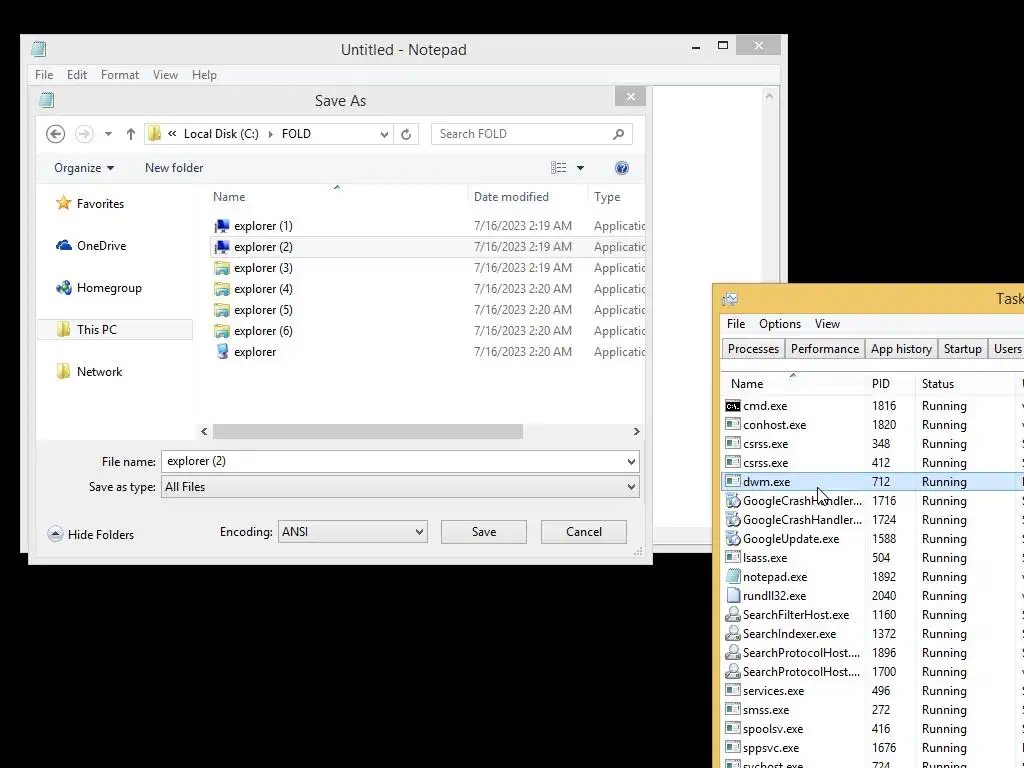Go up one folder level
This screenshot has height=768, width=1024.
[131, 134]
